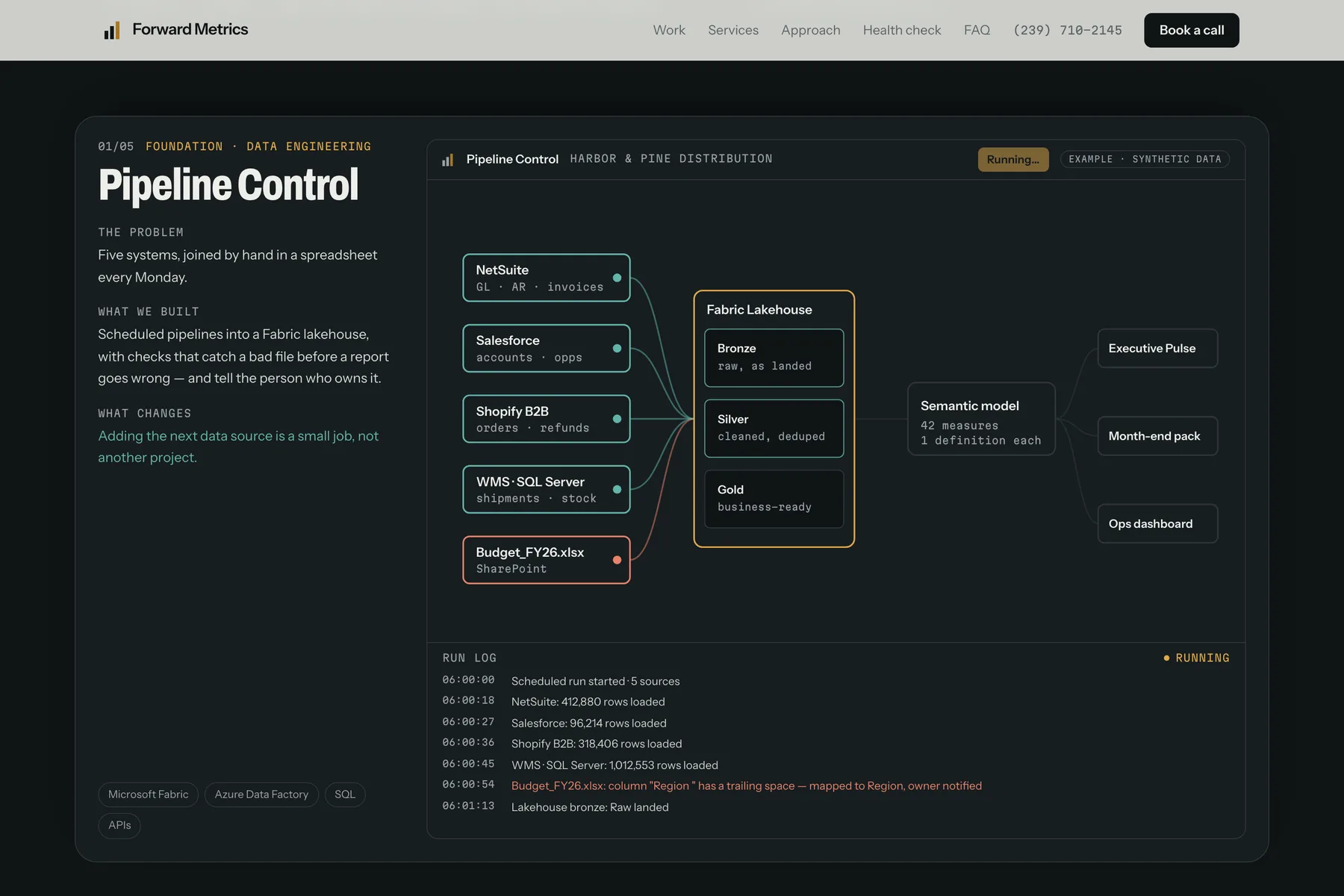This screenshot has height=896, width=1344.
Task: Click the Azure Data Factory tag
Action: click(x=261, y=794)
